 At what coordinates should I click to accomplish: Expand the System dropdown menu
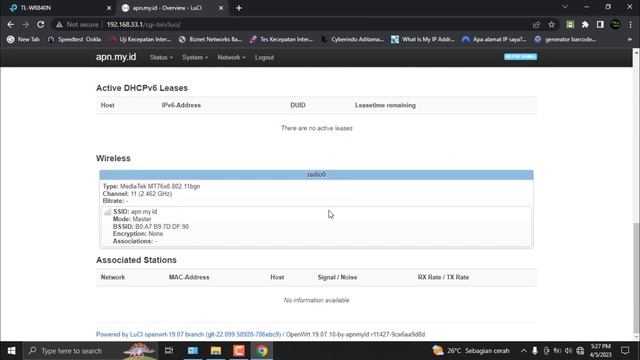point(195,58)
